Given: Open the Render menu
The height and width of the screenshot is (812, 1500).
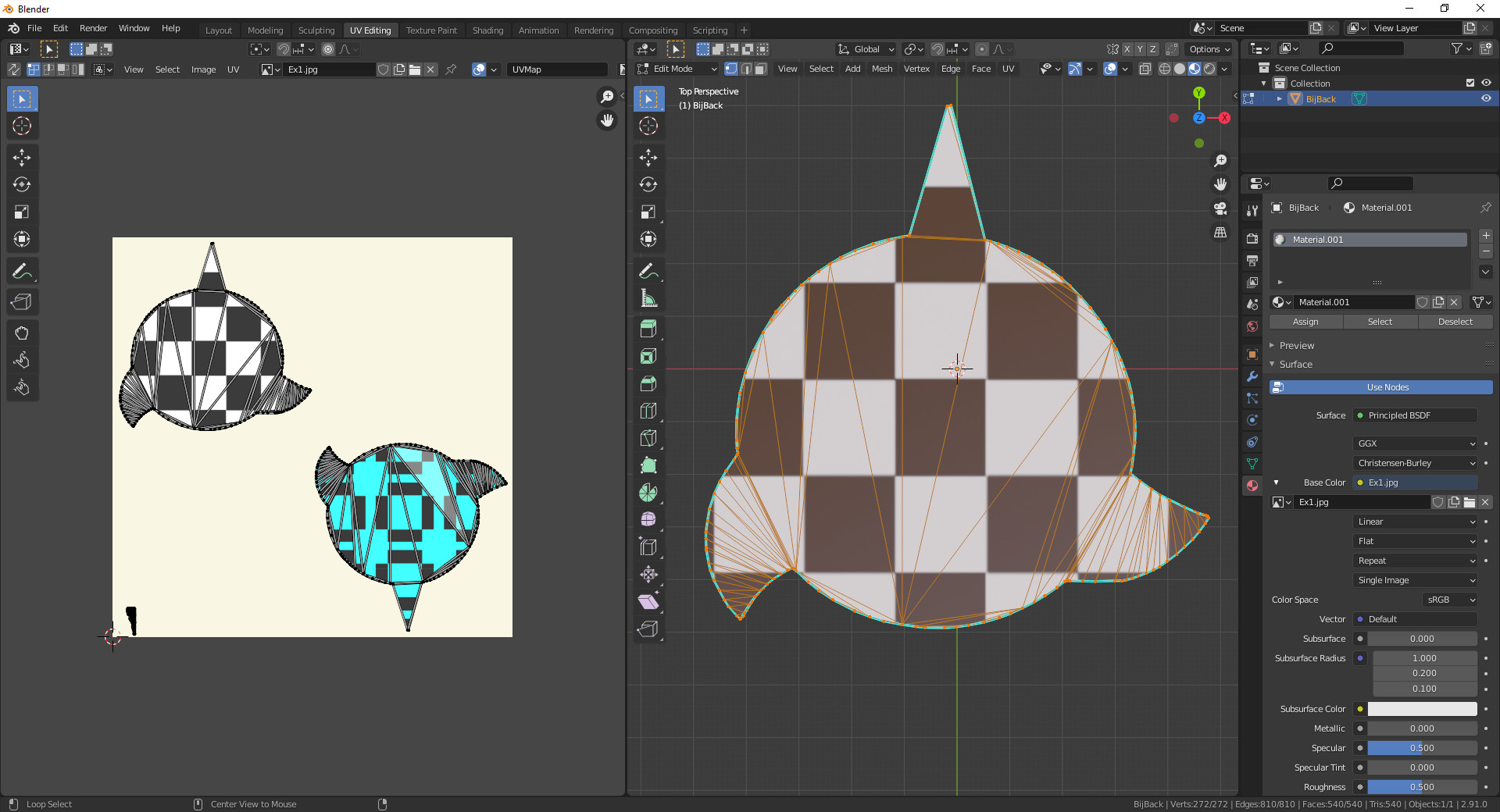Looking at the screenshot, I should point(93,28).
